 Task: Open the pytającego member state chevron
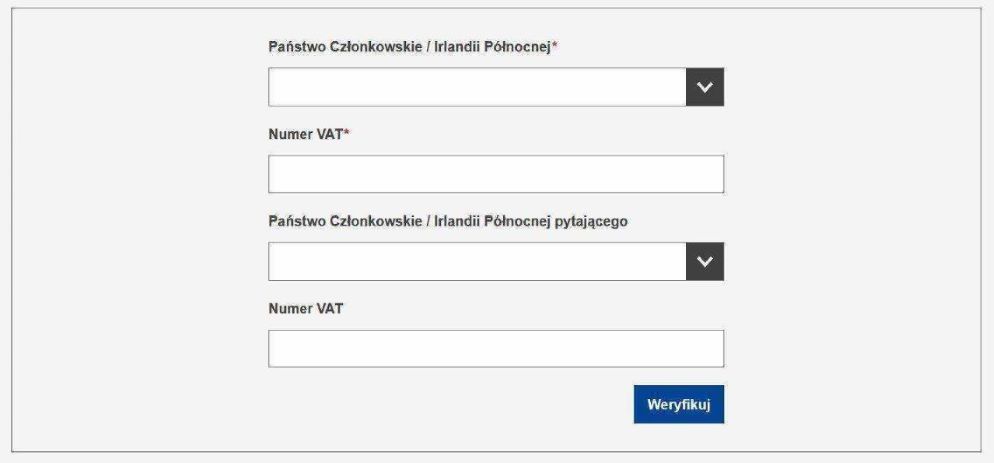click(704, 261)
